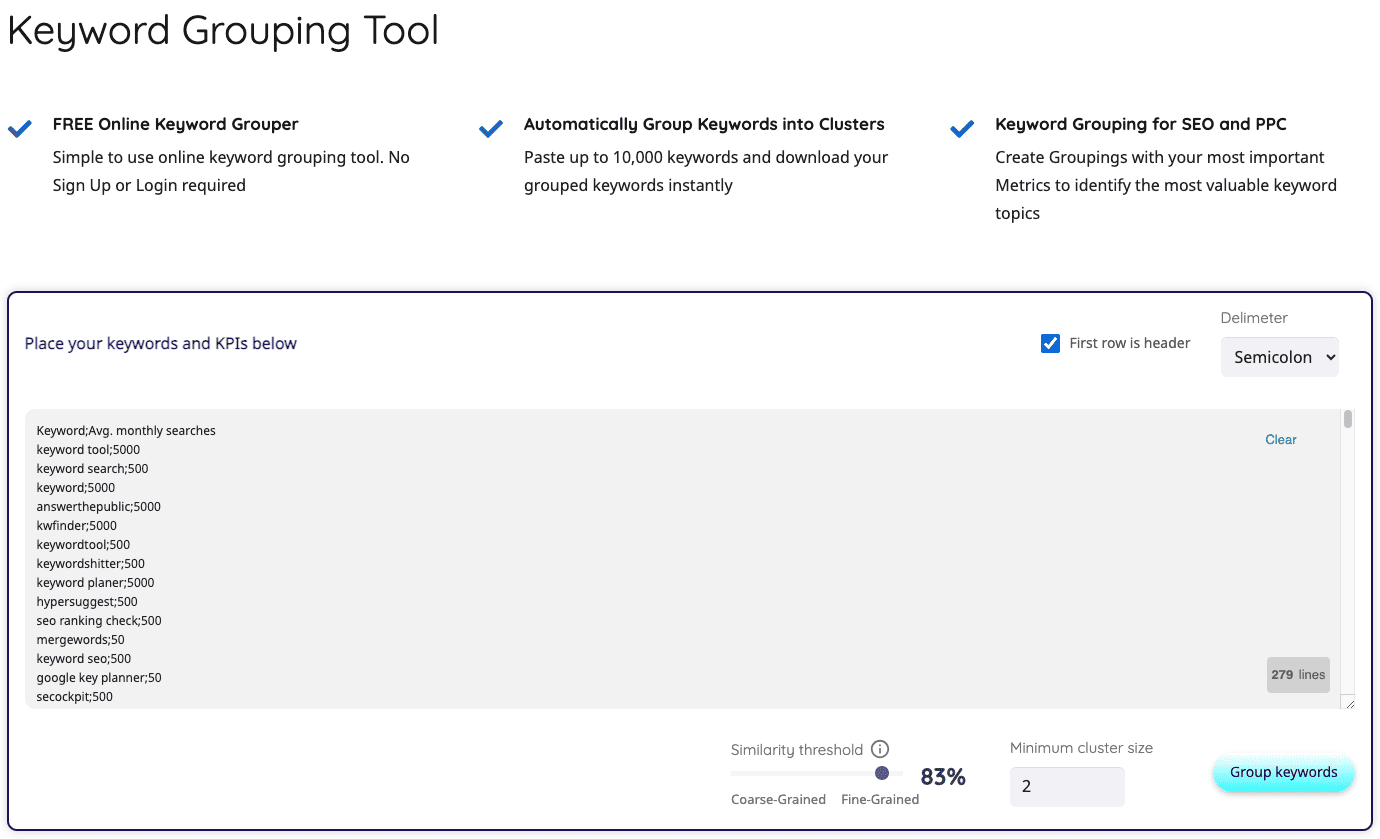Click the 'secockpit;500' line
This screenshot has height=839, width=1380.
click(74, 697)
